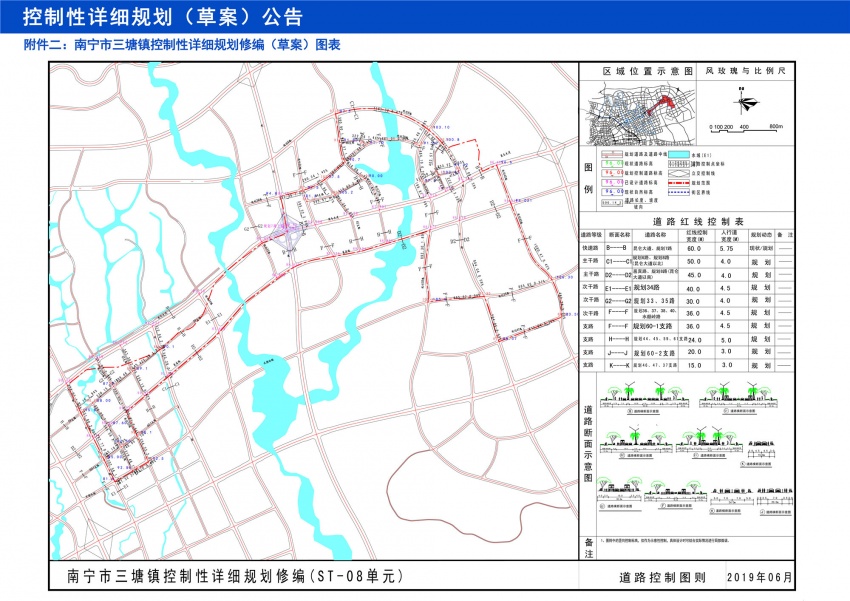Click the second road cross-section diagram at top right
This screenshot has width=850, height=601.
tap(739, 398)
